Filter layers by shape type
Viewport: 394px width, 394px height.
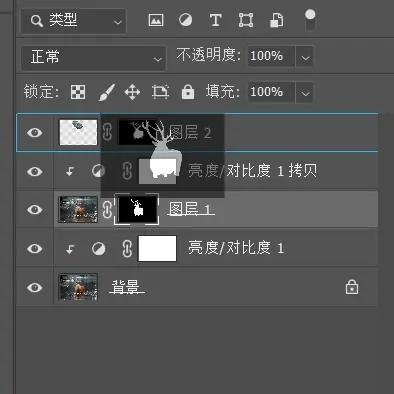point(246,20)
